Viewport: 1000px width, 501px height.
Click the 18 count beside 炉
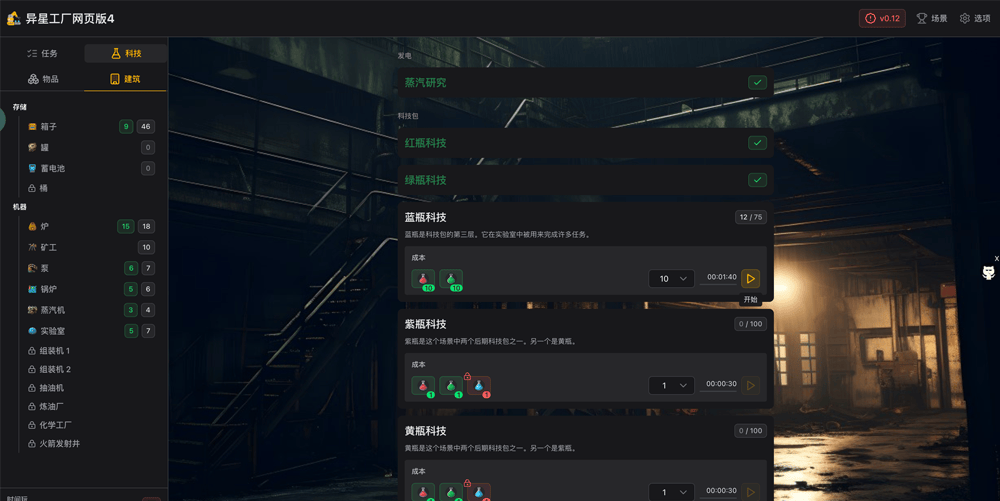tap(147, 226)
